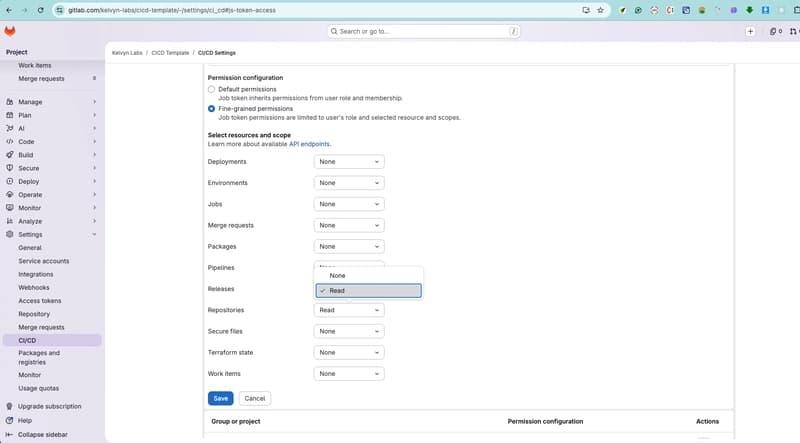The height and width of the screenshot is (443, 800).
Task: Open the Operate section icon
Action: pyautogui.click(x=10, y=194)
